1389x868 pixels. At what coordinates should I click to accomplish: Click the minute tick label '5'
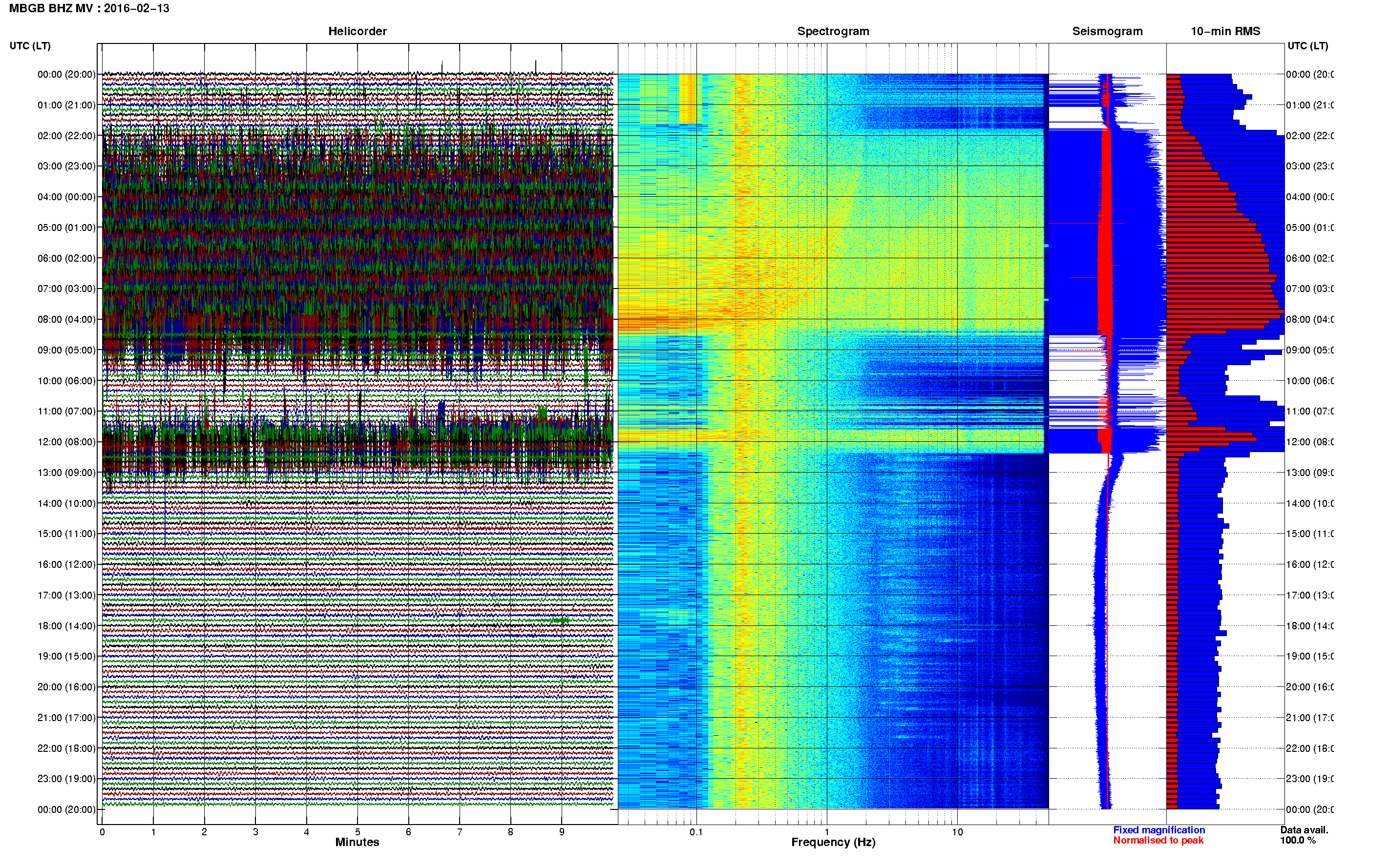pos(358,832)
